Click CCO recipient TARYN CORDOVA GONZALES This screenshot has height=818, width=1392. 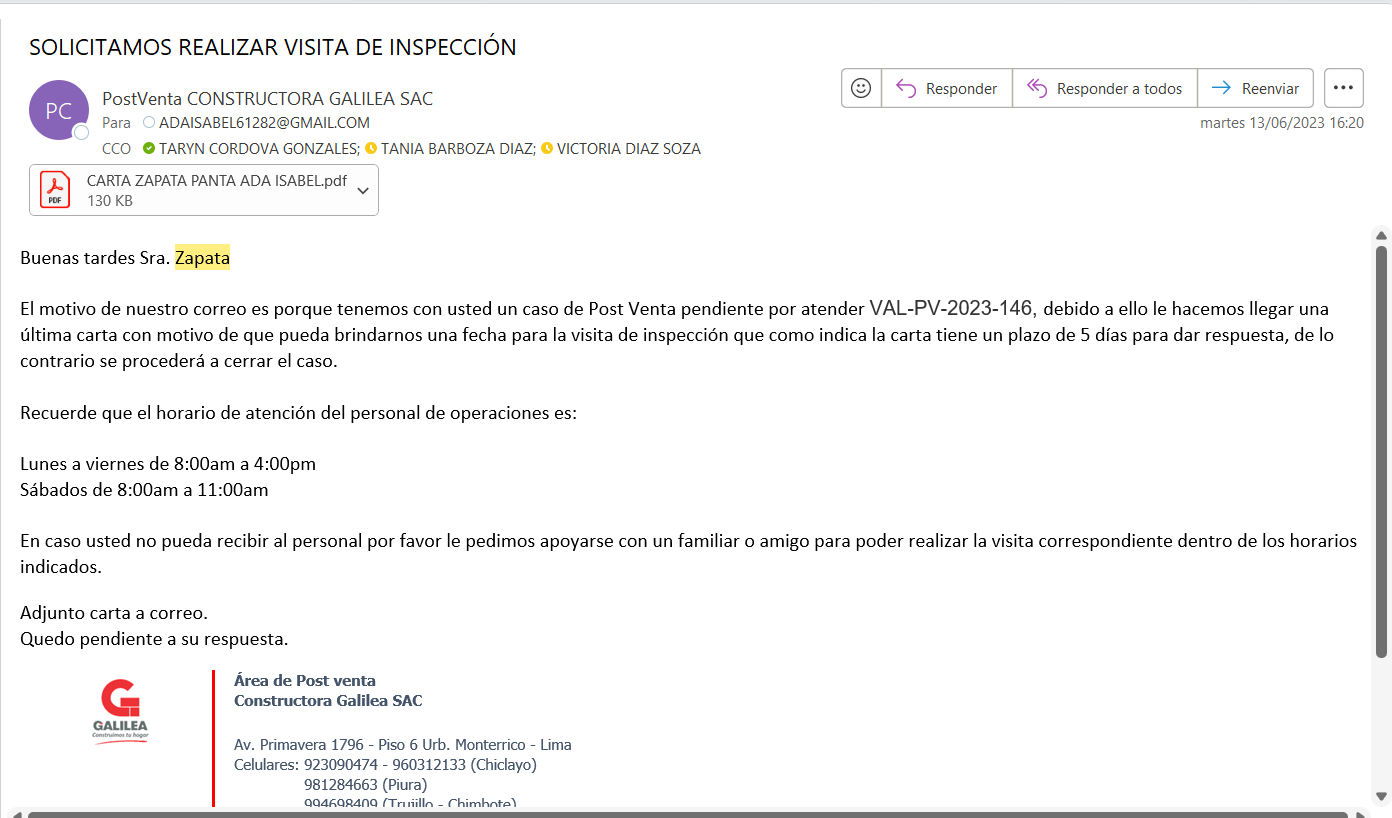coord(258,149)
